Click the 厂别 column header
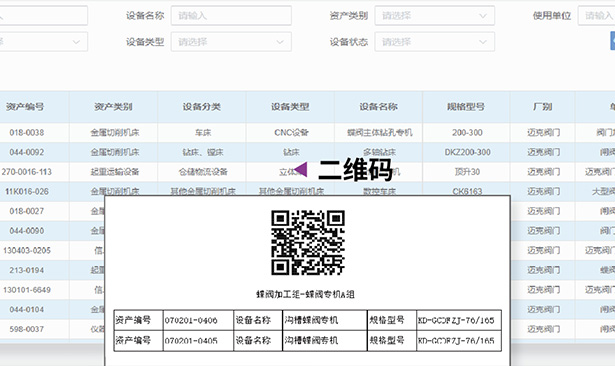Screen dimensions: 615x366 click(542, 107)
